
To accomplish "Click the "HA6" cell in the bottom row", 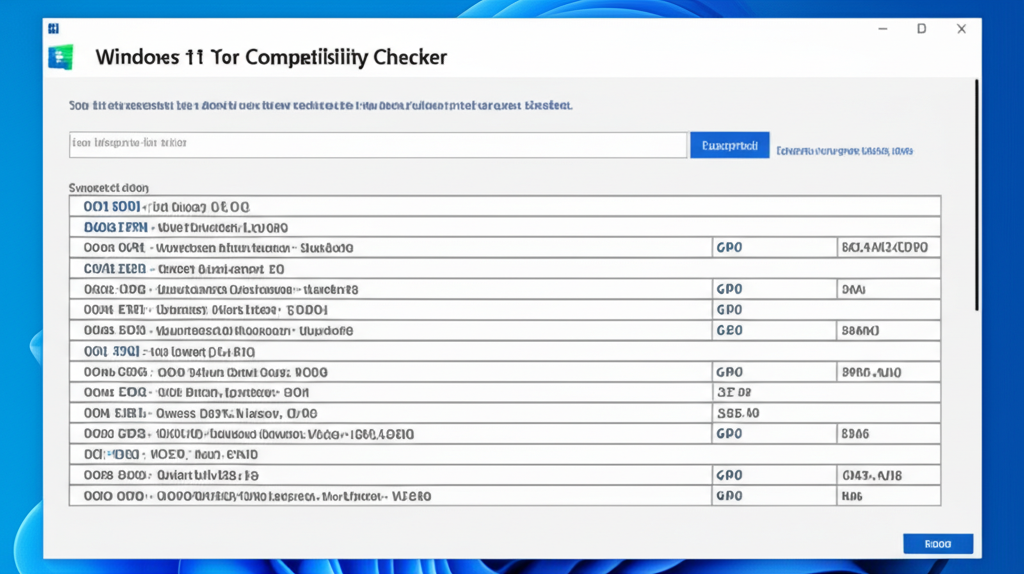I will click(x=886, y=496).
